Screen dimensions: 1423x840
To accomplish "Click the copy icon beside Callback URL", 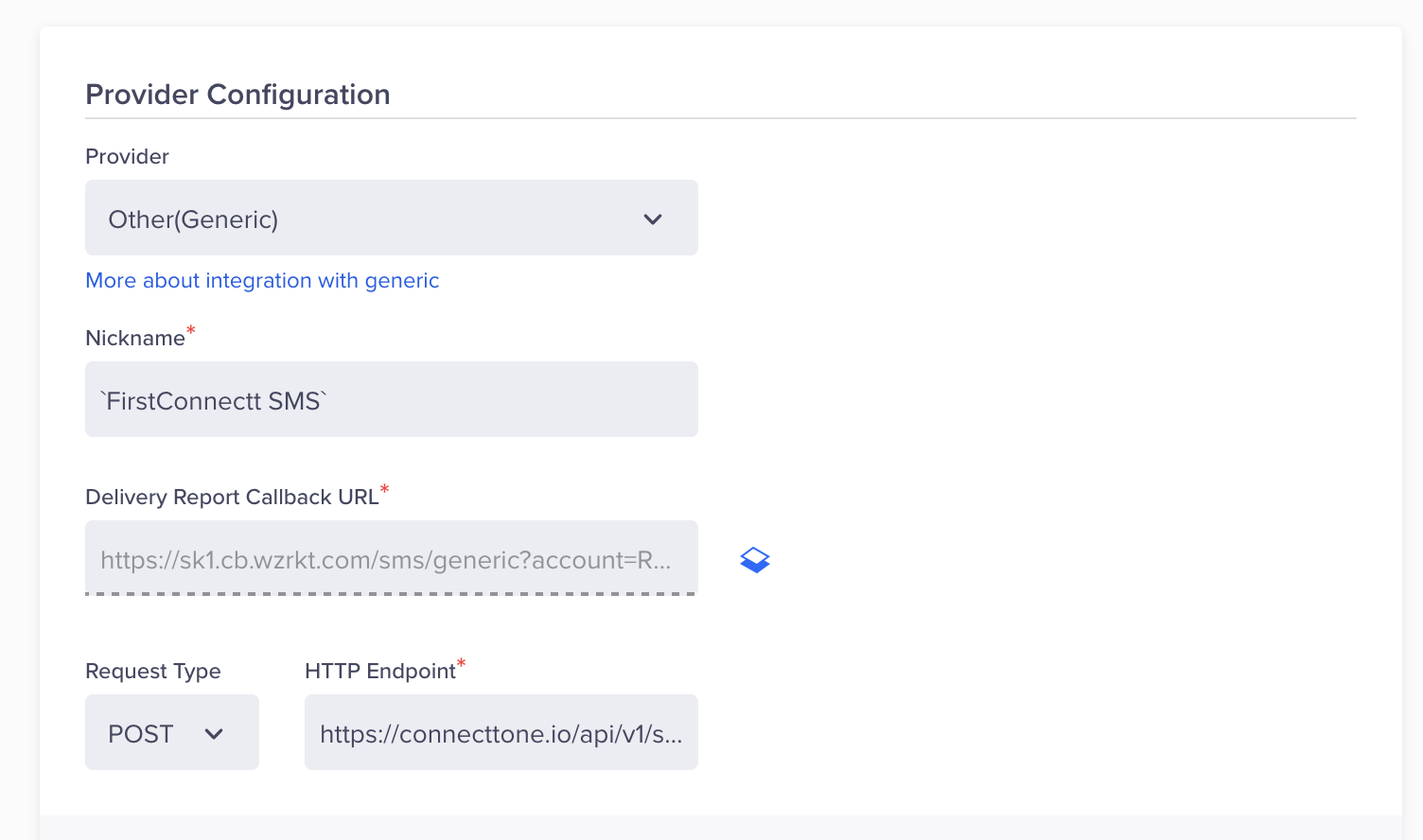I will [x=755, y=560].
